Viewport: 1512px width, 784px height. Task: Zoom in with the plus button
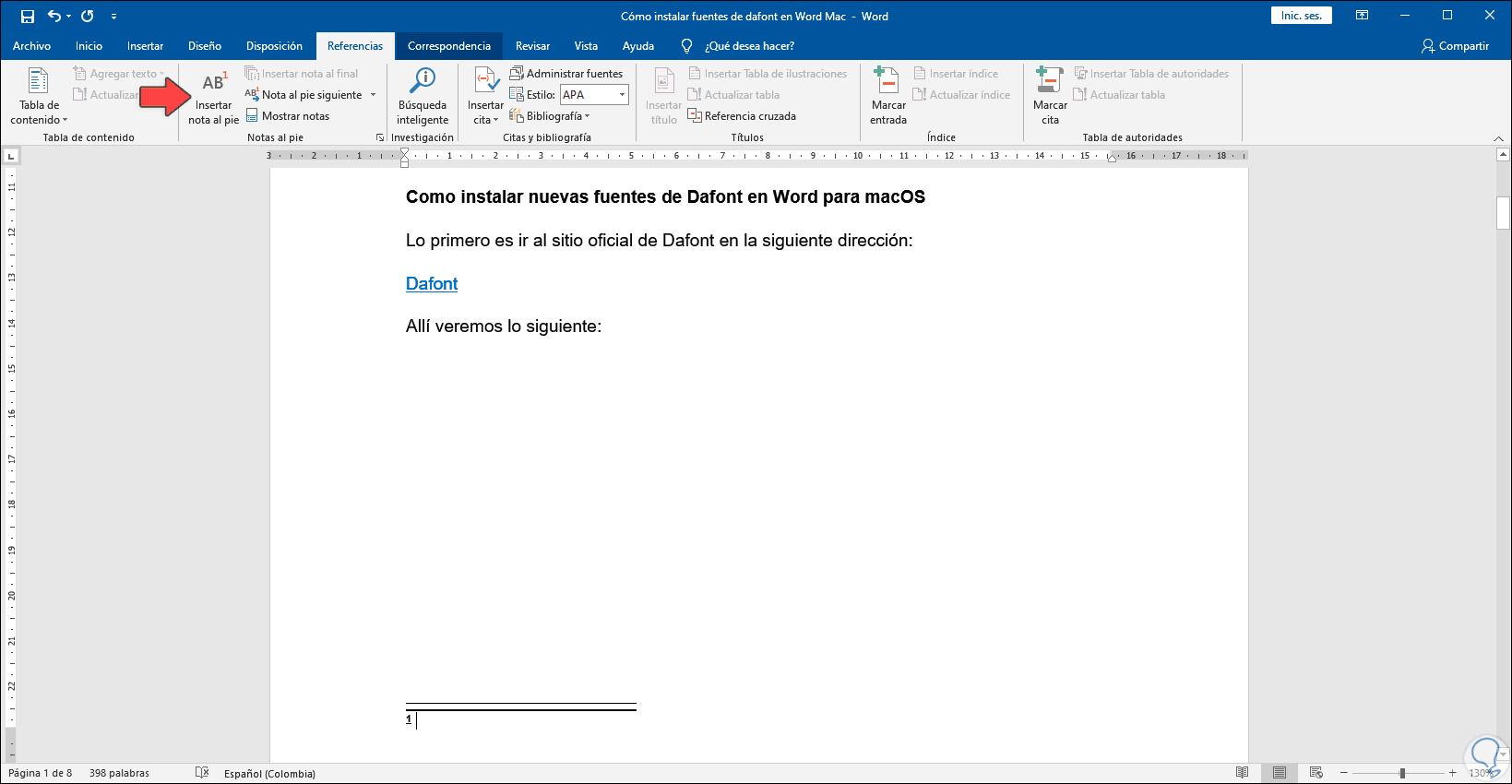(1453, 773)
